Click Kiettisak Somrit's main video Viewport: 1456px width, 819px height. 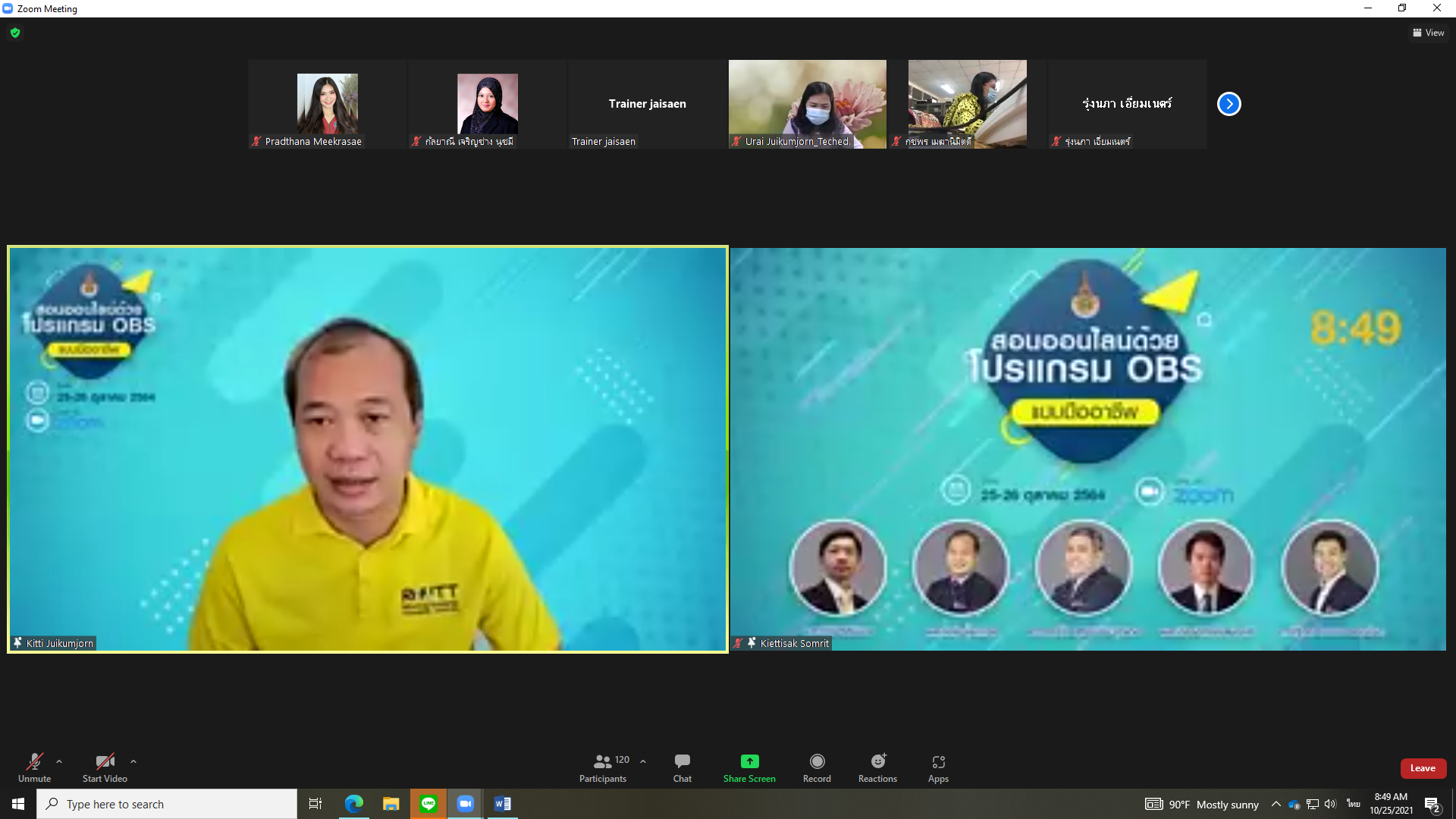pos(1088,449)
